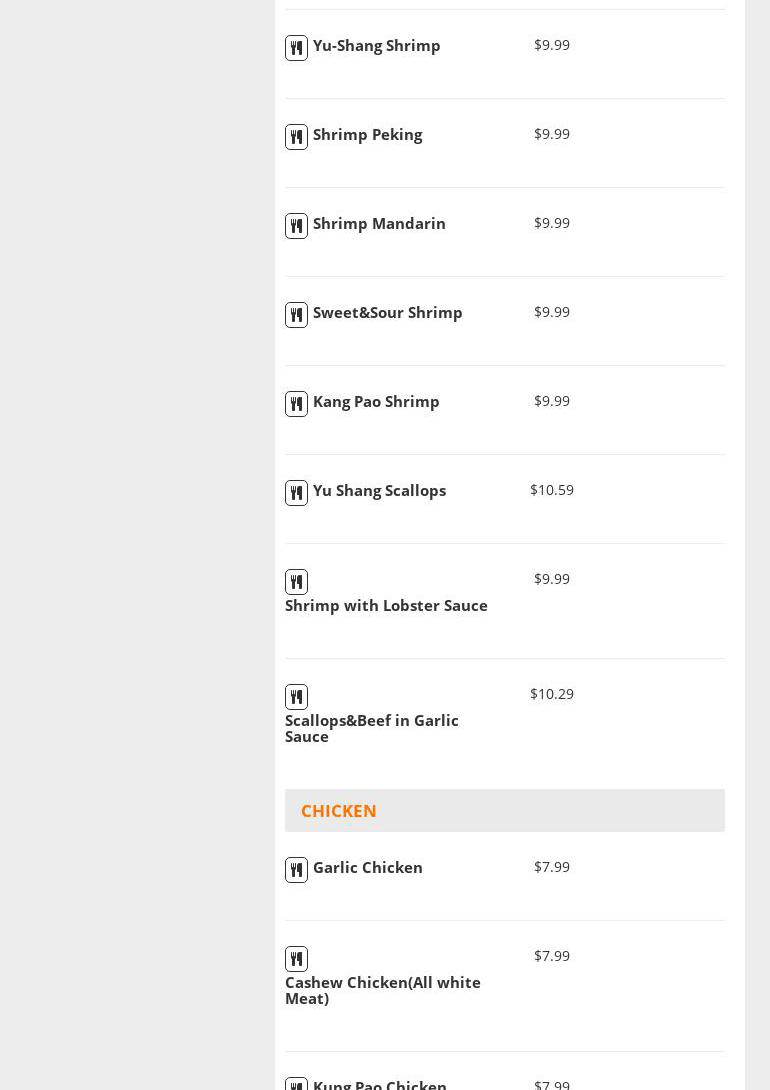The width and height of the screenshot is (770, 1090).
Task: Click the icon above Scallops&Beef in Garlic Sauce
Action: (x=296, y=697)
